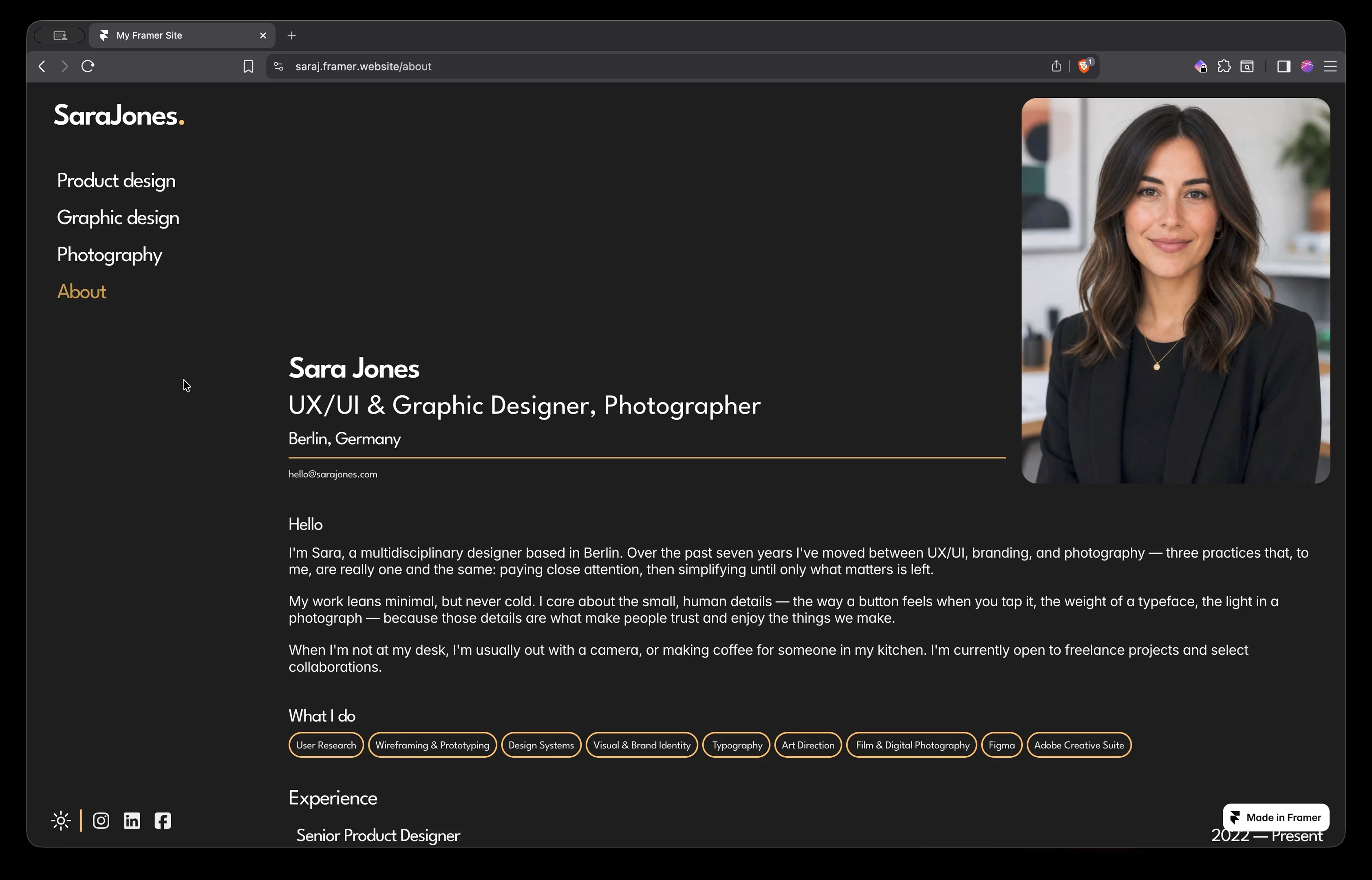Open the tab overview button
This screenshot has width=1372, height=880.
60,35
